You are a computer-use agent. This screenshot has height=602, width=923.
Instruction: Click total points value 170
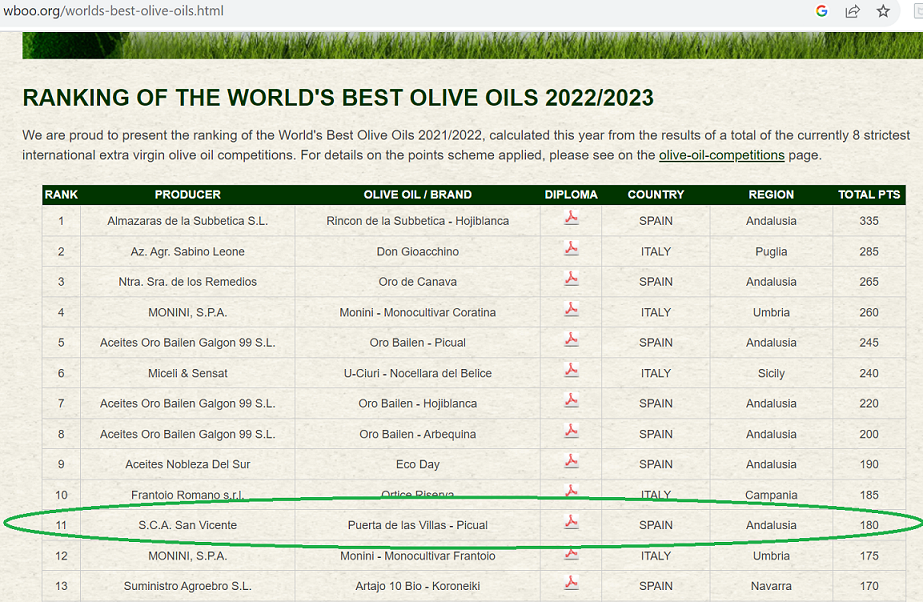tap(869, 586)
